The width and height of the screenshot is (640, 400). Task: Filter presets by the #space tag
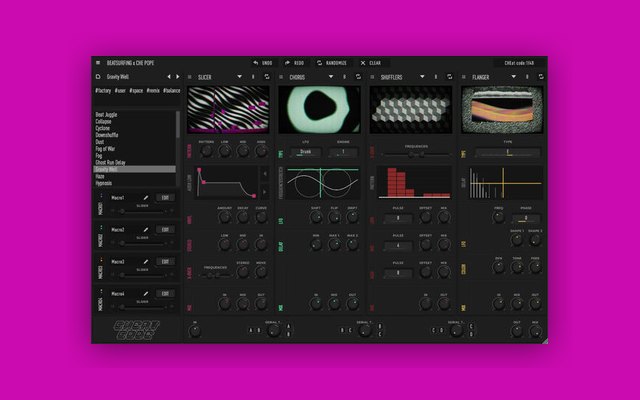point(136,91)
